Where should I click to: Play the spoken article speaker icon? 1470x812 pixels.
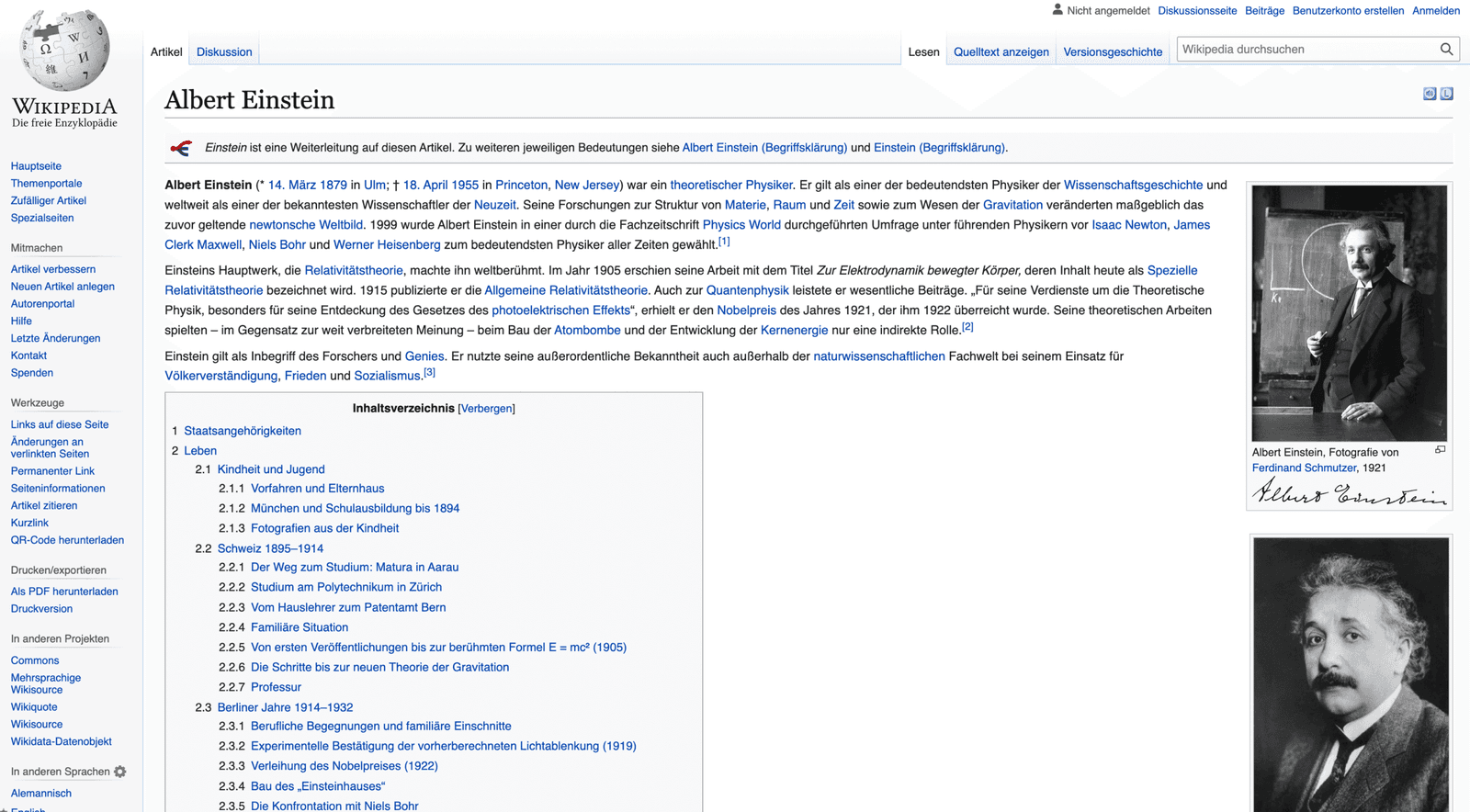click(x=1430, y=94)
